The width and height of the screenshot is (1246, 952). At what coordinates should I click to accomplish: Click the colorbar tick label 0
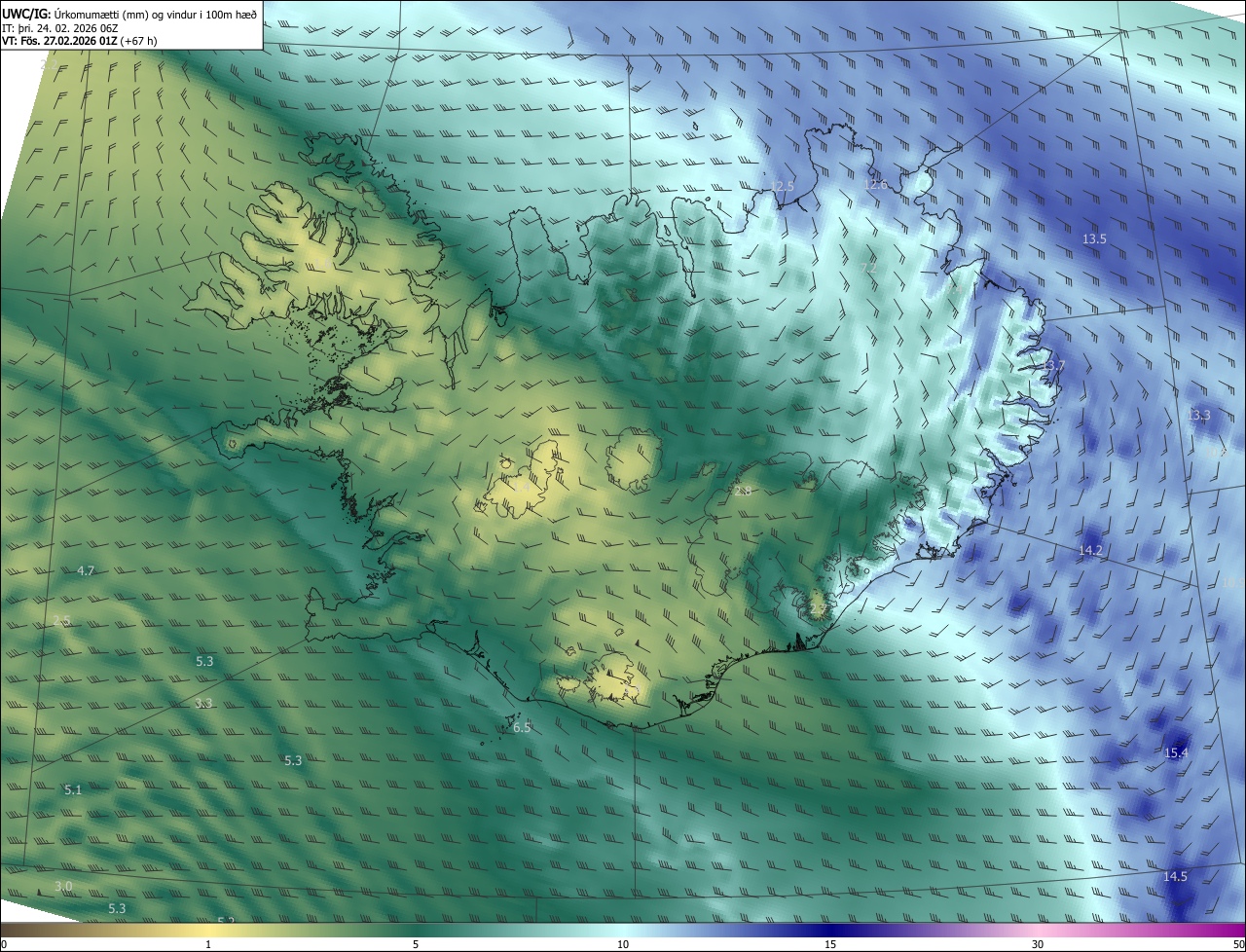(x=4, y=945)
